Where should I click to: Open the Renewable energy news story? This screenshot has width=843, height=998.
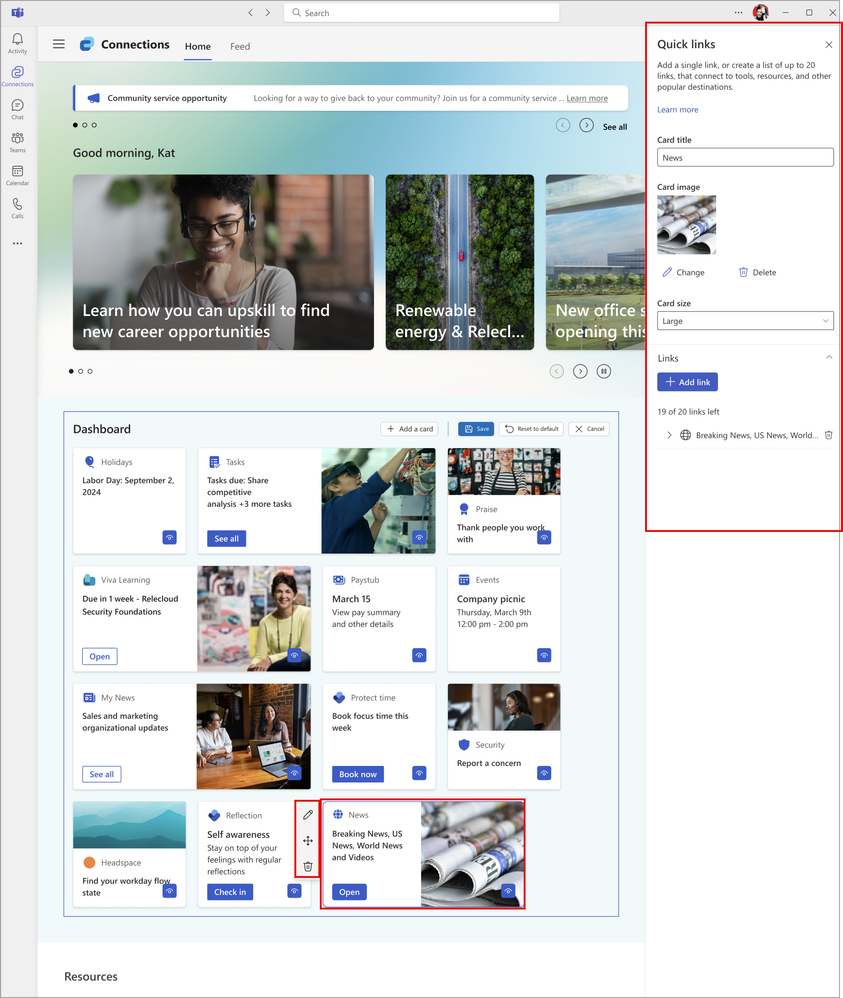(460, 262)
